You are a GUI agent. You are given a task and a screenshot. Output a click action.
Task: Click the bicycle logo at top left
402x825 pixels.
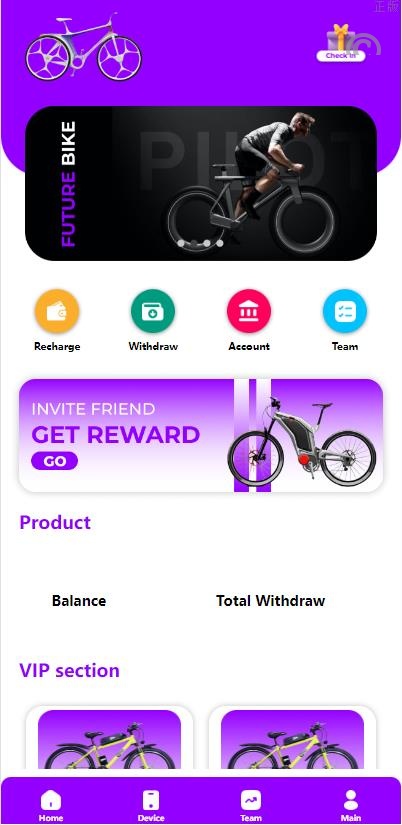(x=83, y=48)
